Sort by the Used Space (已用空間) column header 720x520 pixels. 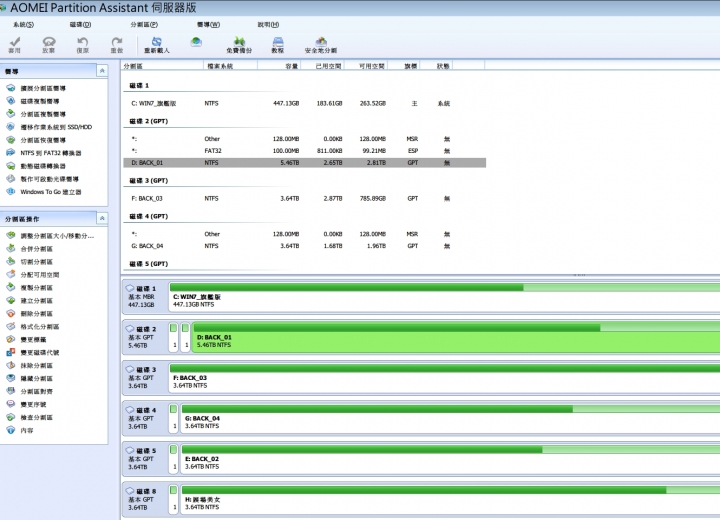[x=323, y=66]
